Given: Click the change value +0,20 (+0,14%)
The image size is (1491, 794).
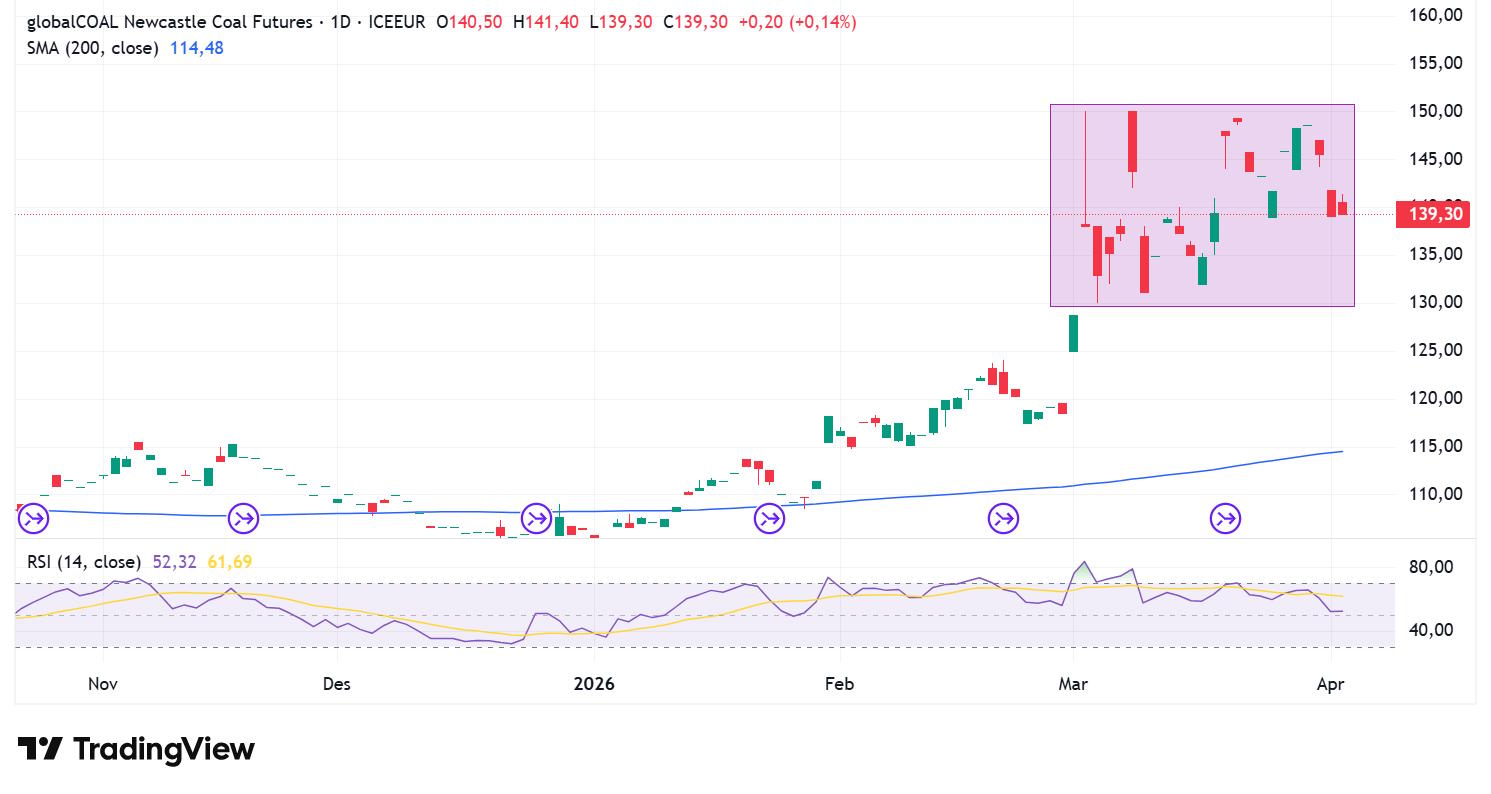Looking at the screenshot, I should (797, 22).
